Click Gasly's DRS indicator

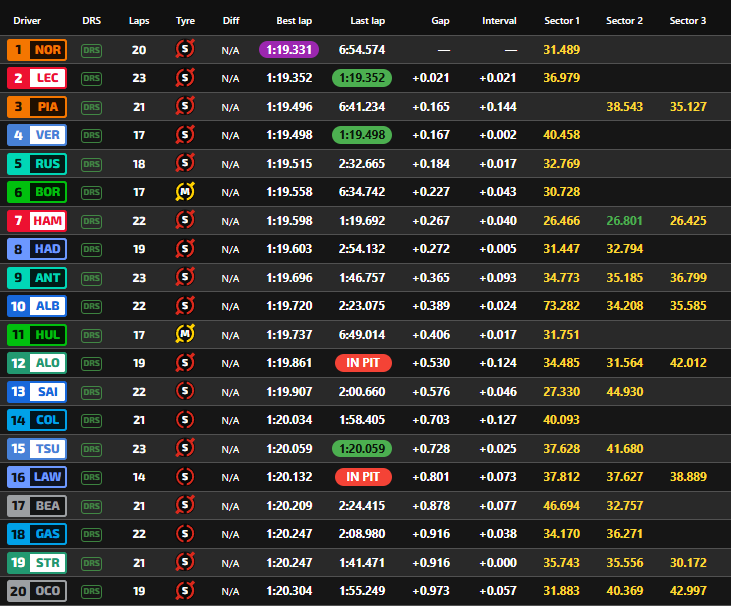click(x=91, y=534)
